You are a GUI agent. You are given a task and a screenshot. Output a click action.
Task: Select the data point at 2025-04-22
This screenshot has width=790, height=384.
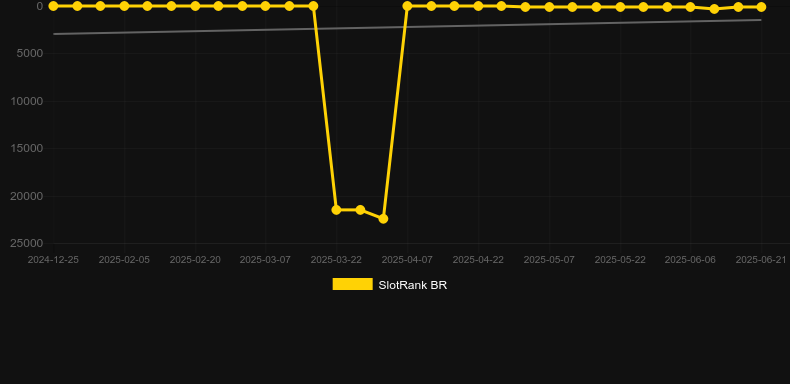[478, 6]
